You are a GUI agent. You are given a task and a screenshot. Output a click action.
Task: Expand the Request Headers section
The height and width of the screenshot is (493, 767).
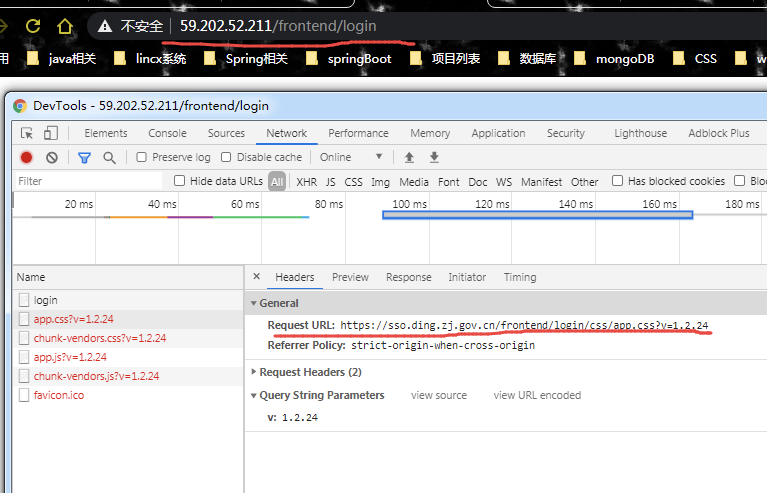coord(253,372)
